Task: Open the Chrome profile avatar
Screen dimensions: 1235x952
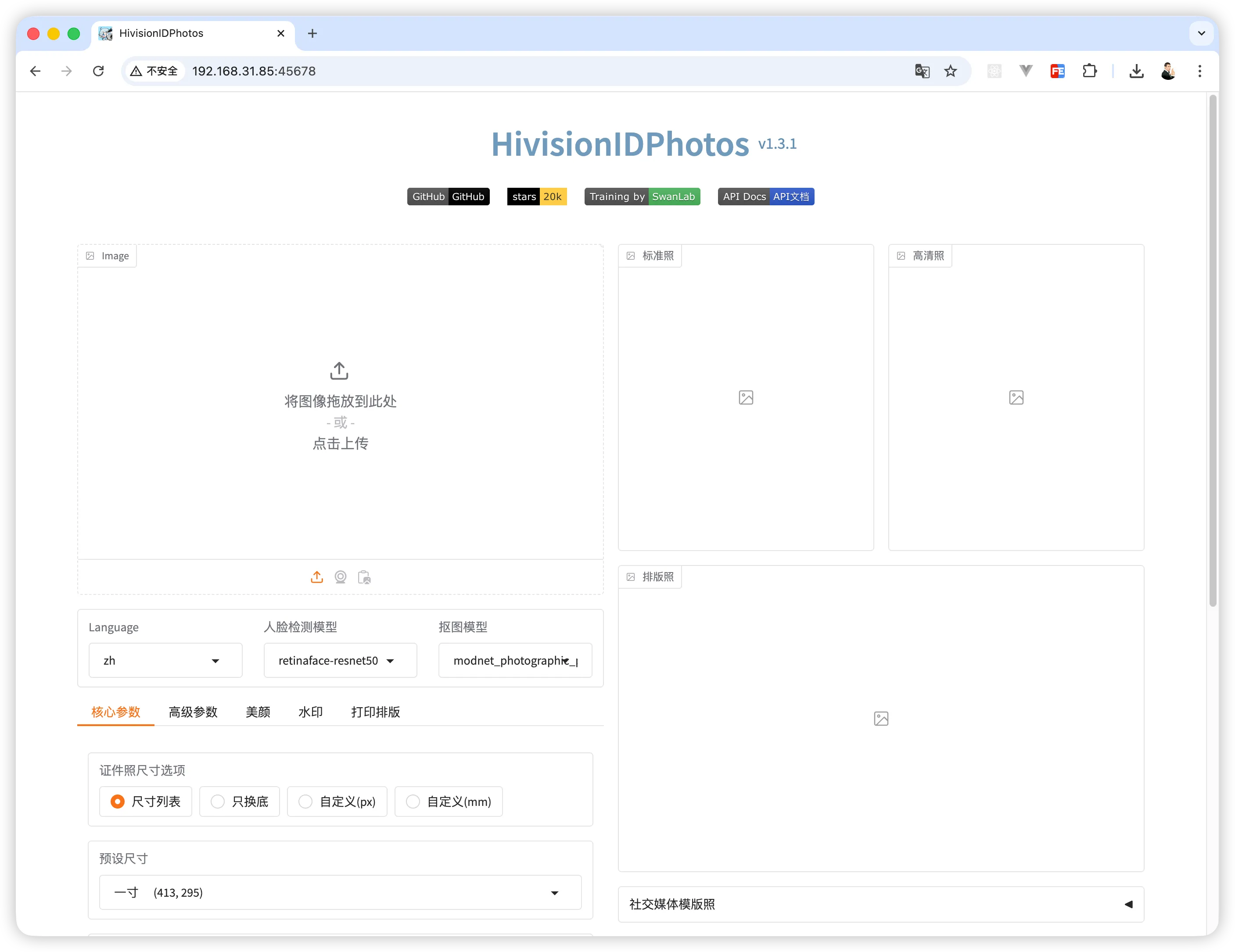Action: [1168, 71]
